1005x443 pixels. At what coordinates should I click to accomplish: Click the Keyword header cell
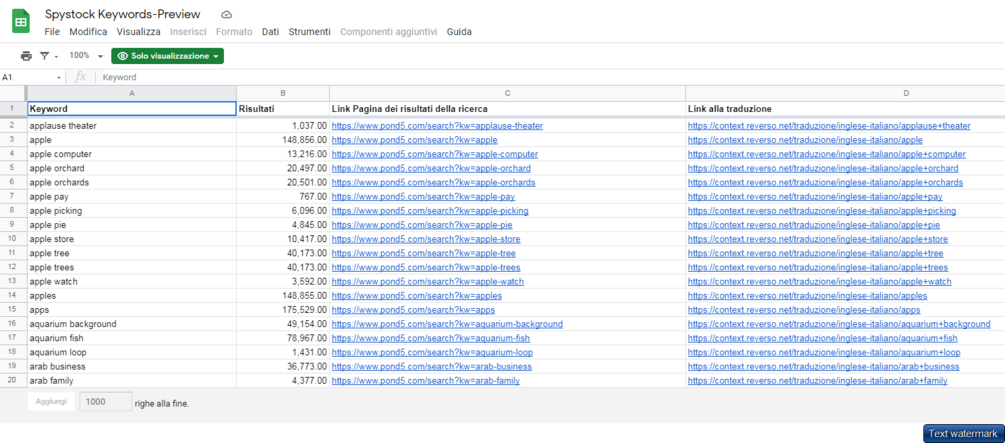click(131, 109)
